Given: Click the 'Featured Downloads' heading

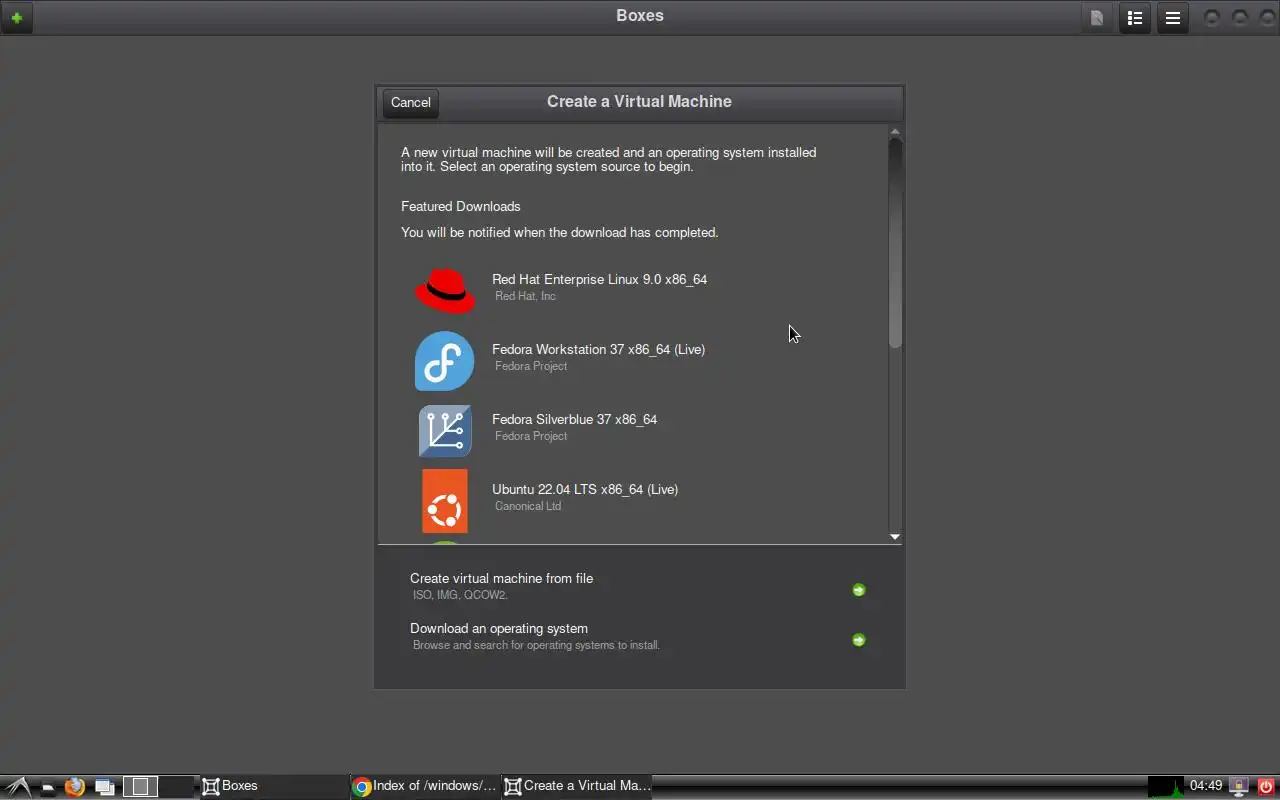Looking at the screenshot, I should [461, 206].
